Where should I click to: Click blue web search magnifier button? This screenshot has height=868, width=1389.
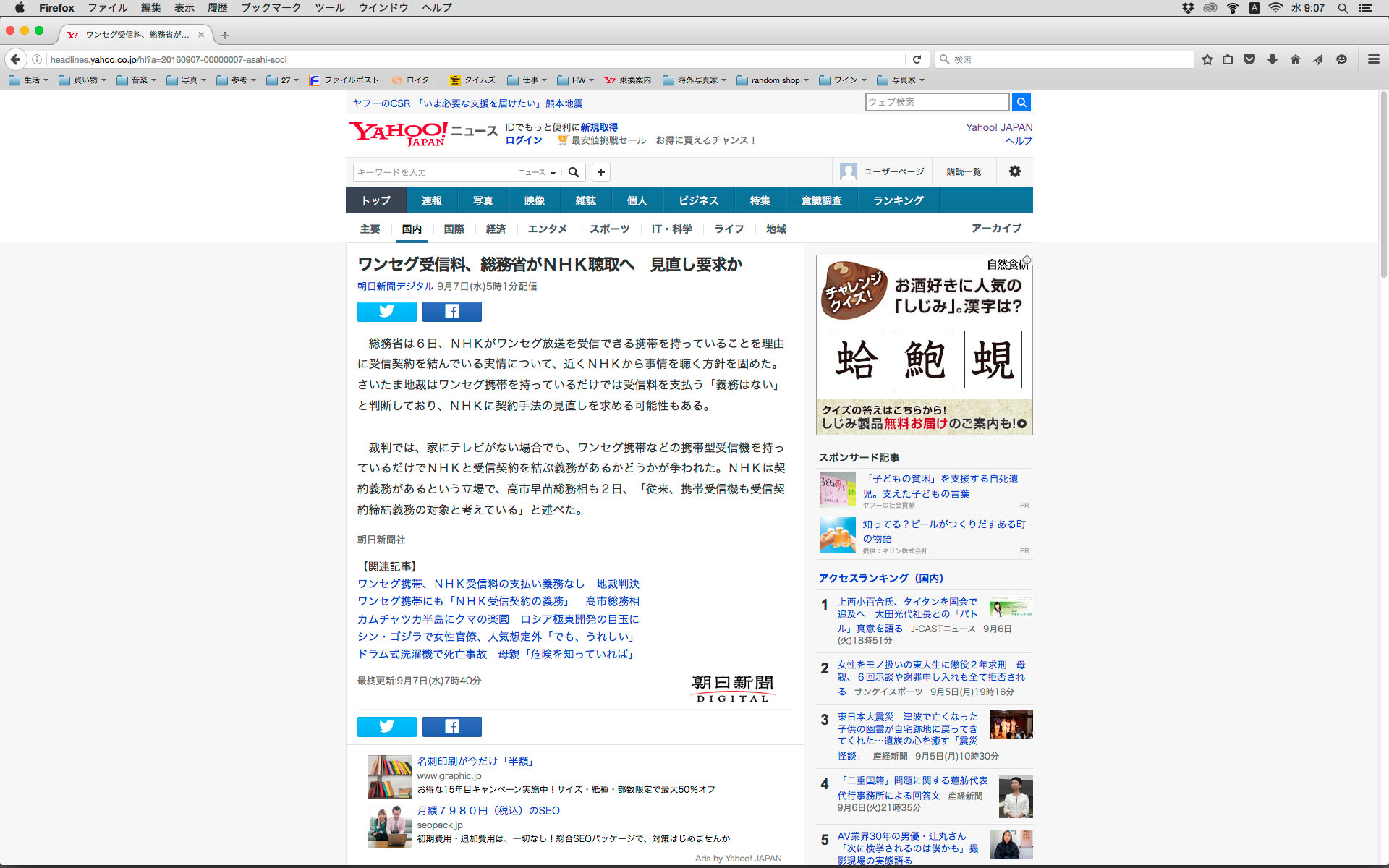pyautogui.click(x=1021, y=102)
